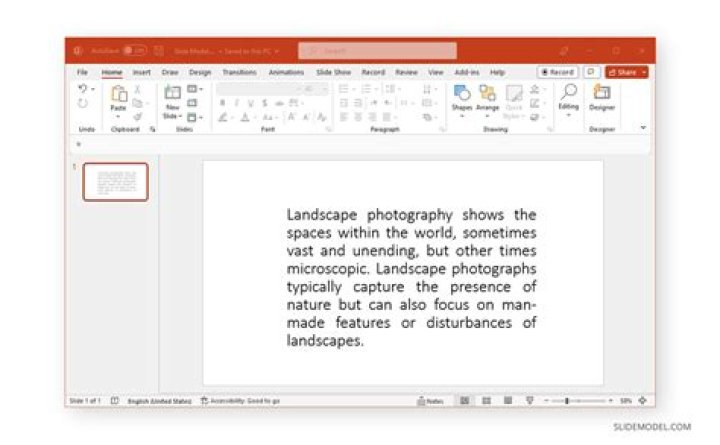This screenshot has width=720, height=445.
Task: Click the Format Painter brush icon
Action: tap(137, 117)
